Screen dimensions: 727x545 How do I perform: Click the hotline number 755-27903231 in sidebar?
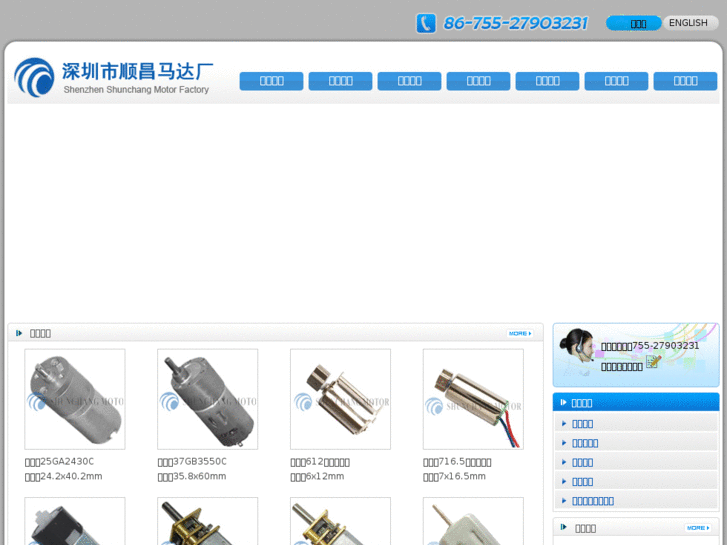coord(665,346)
